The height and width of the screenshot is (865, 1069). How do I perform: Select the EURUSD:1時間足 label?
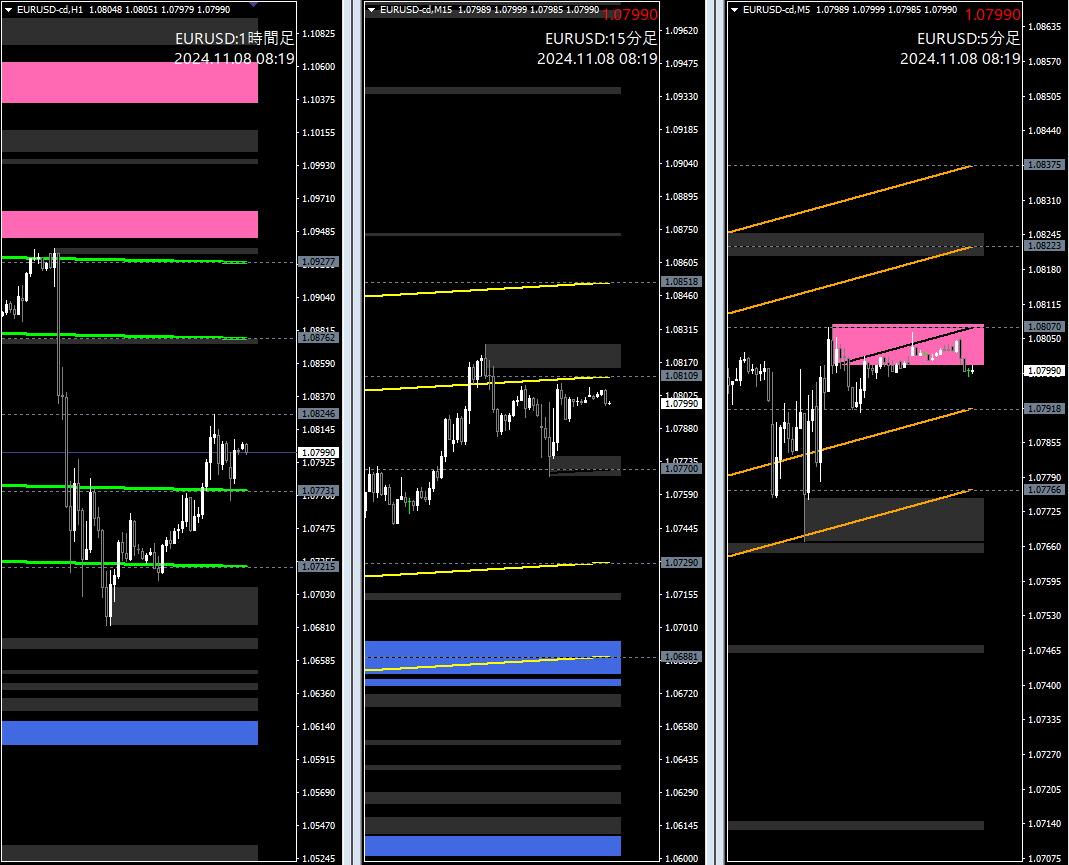pyautogui.click(x=235, y=38)
